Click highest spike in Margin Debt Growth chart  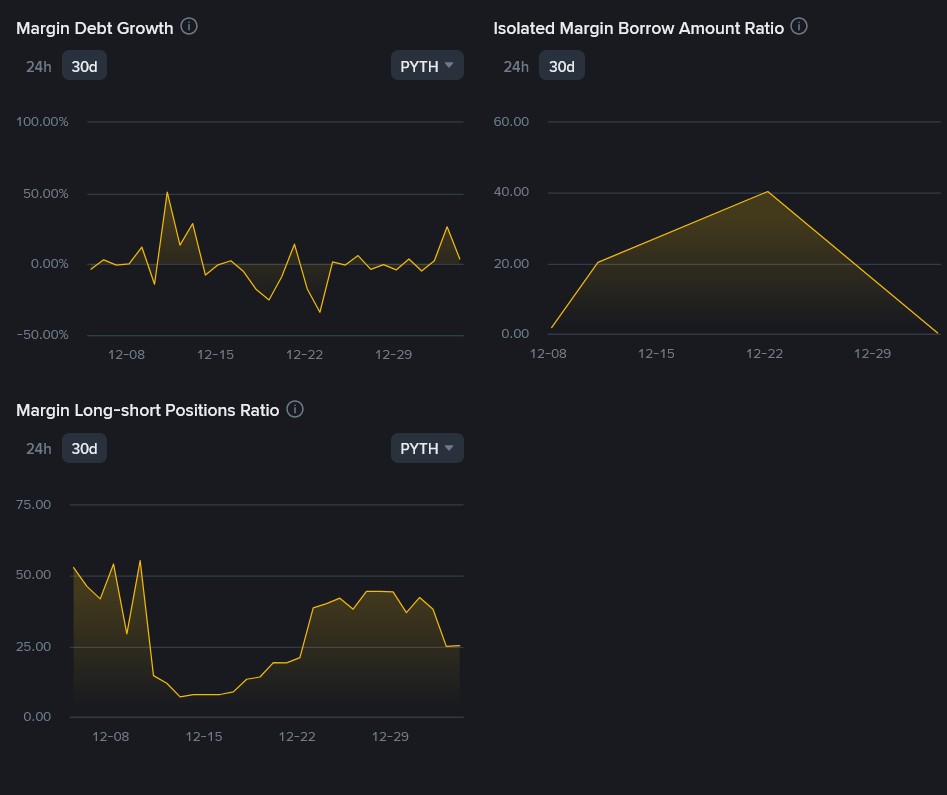coord(167,192)
